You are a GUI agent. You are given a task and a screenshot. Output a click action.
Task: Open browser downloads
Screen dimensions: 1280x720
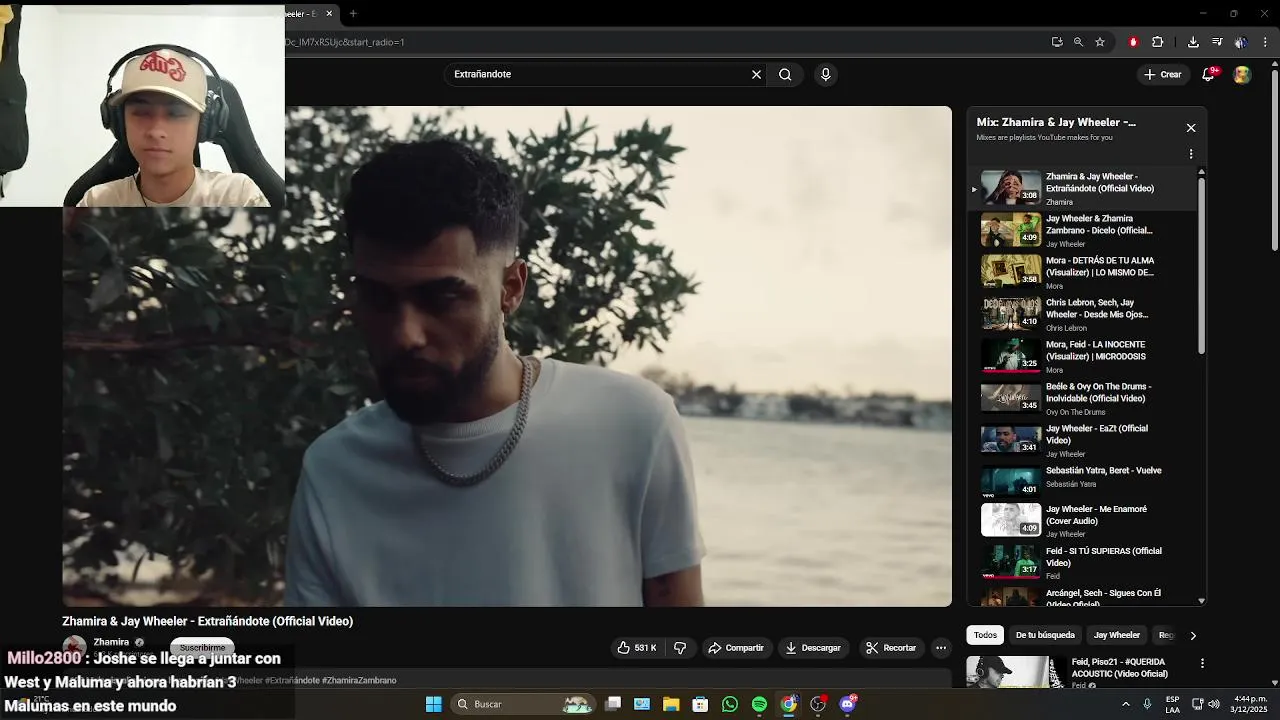coord(1193,42)
